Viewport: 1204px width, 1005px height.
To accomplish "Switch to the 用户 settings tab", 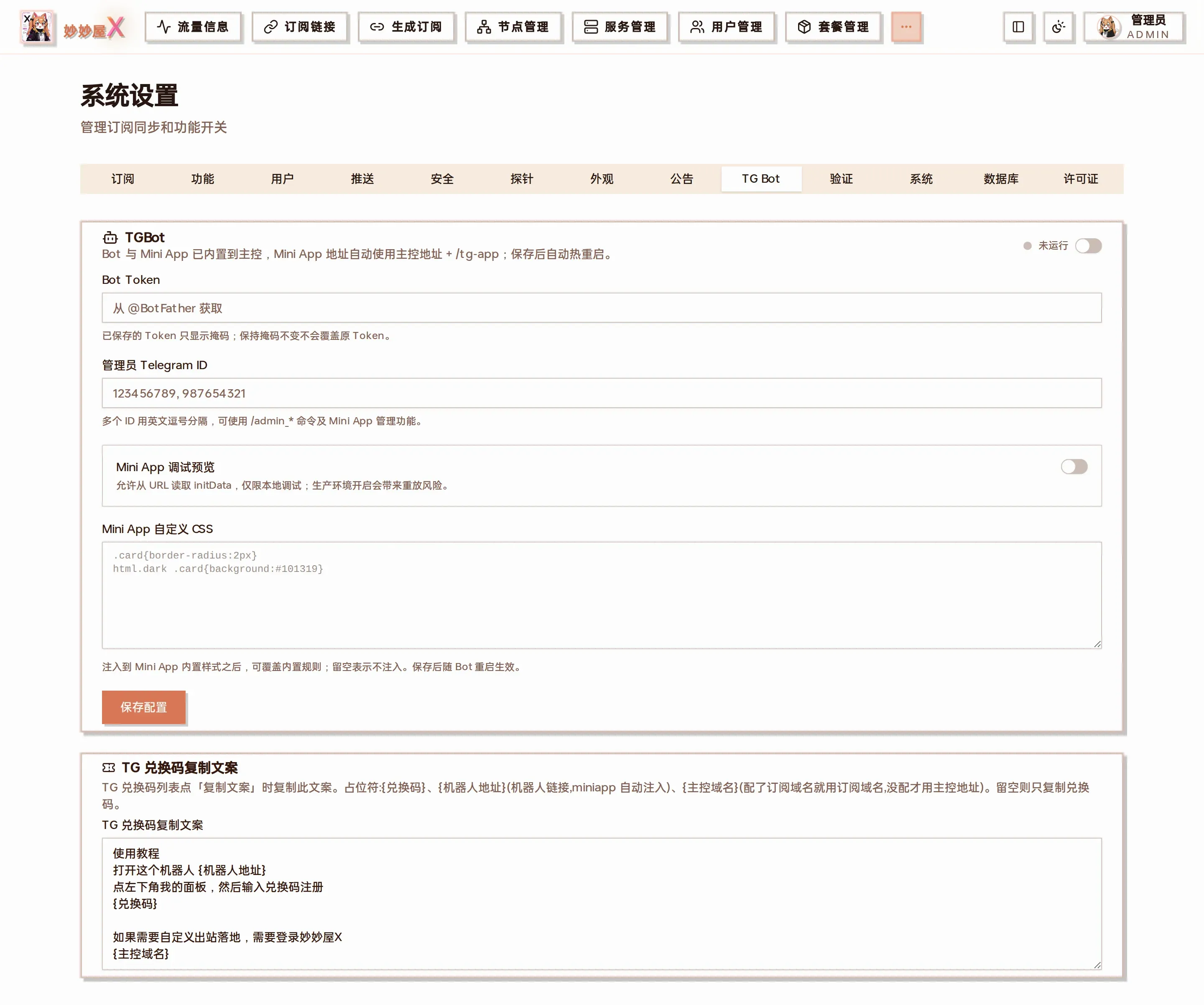I will pos(282,179).
